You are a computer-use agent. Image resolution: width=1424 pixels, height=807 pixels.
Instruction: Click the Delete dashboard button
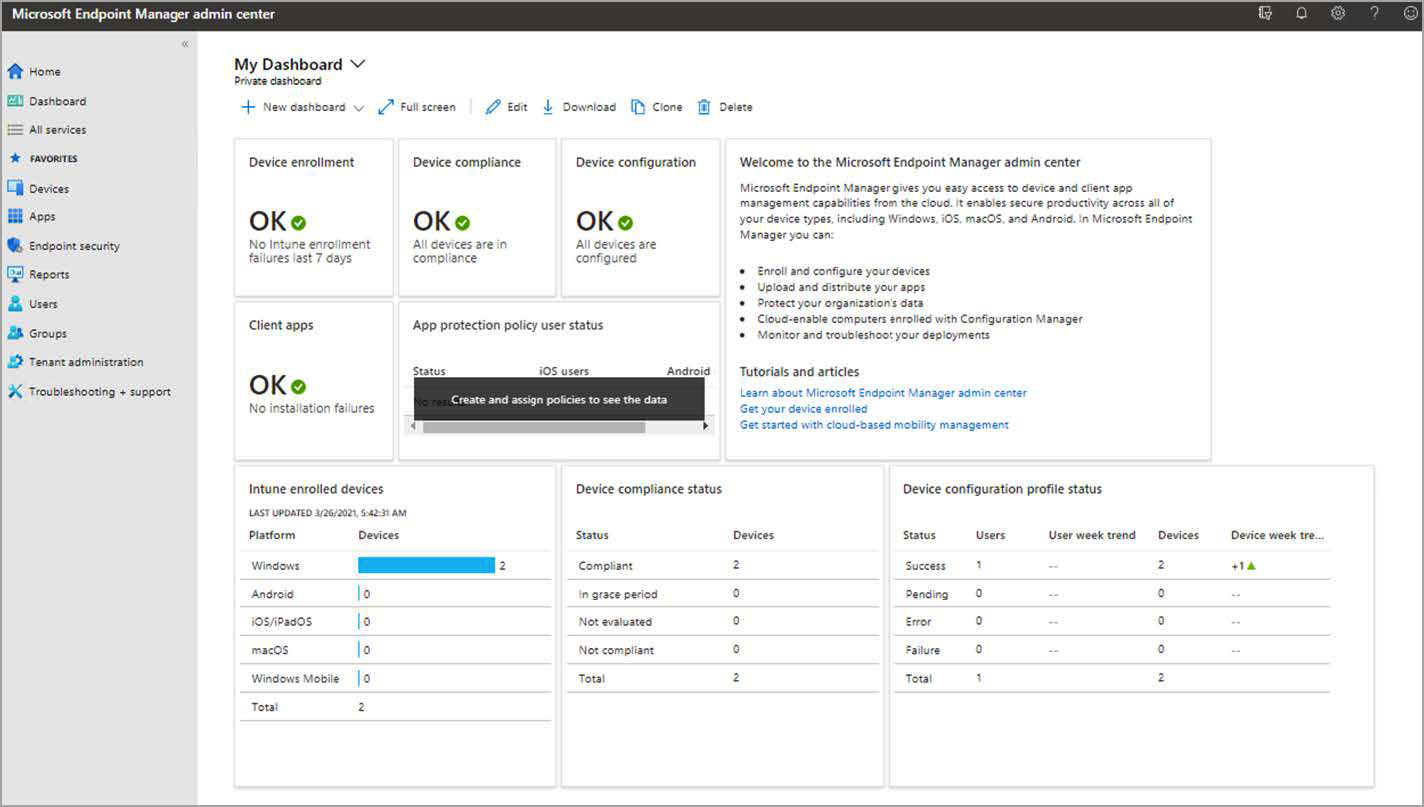pos(725,107)
